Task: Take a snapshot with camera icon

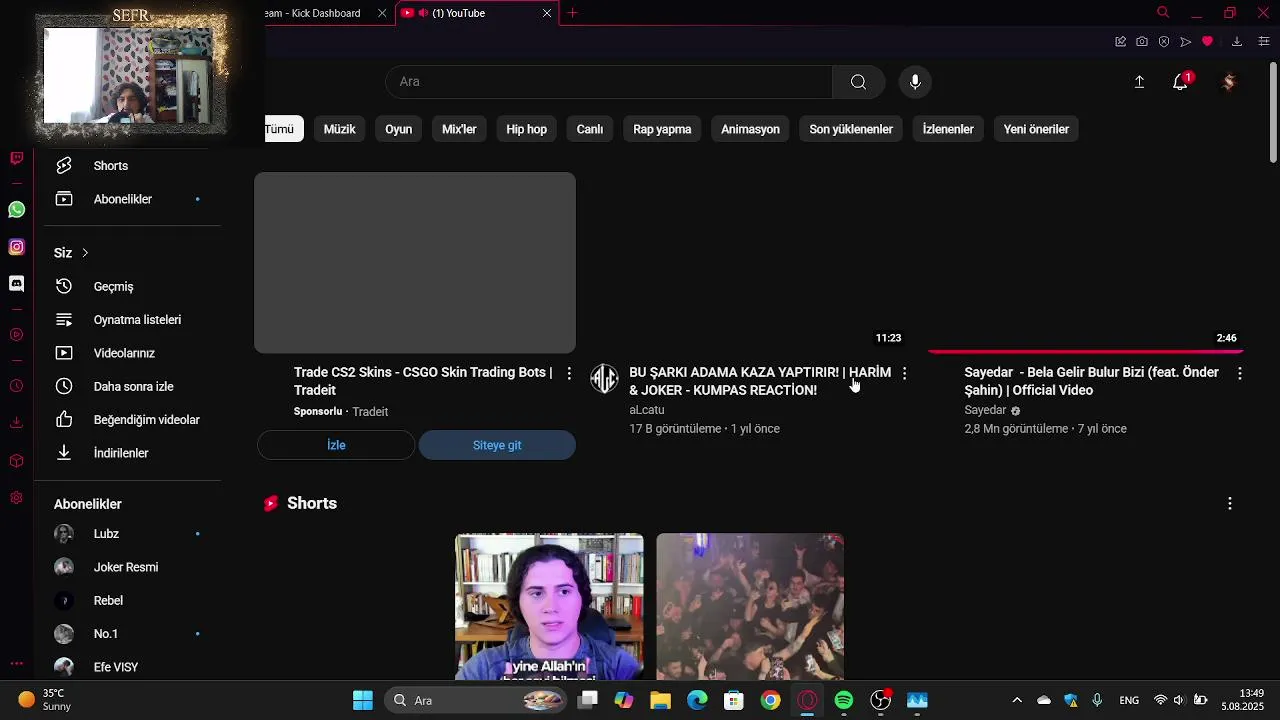Action: click(x=1142, y=41)
